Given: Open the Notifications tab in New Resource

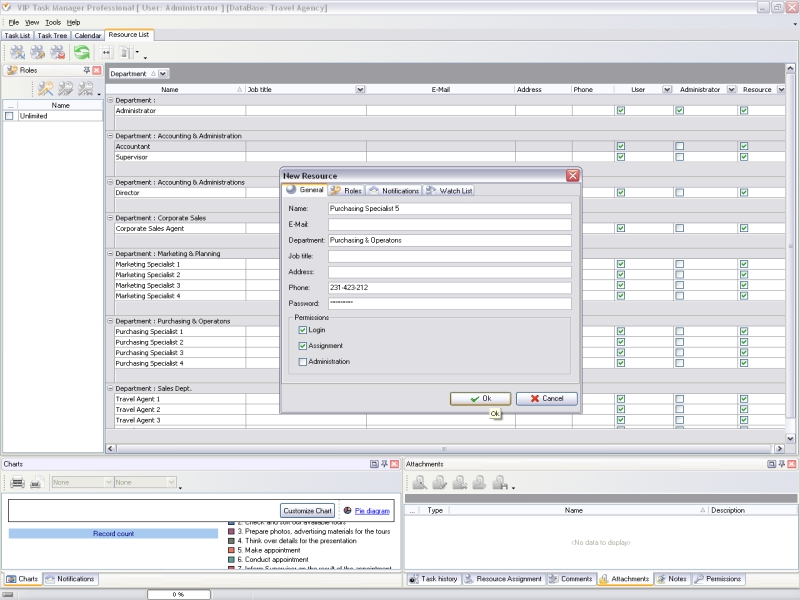Looking at the screenshot, I should (394, 190).
